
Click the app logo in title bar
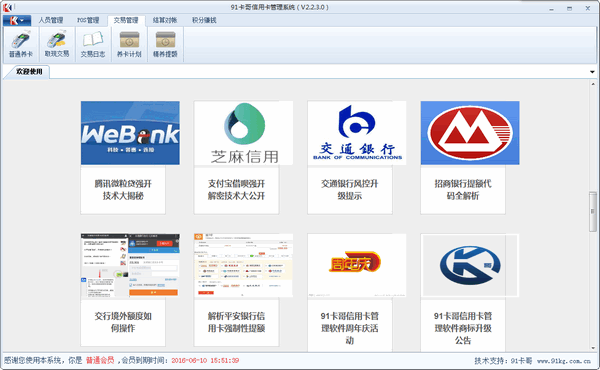pyautogui.click(x=7, y=7)
